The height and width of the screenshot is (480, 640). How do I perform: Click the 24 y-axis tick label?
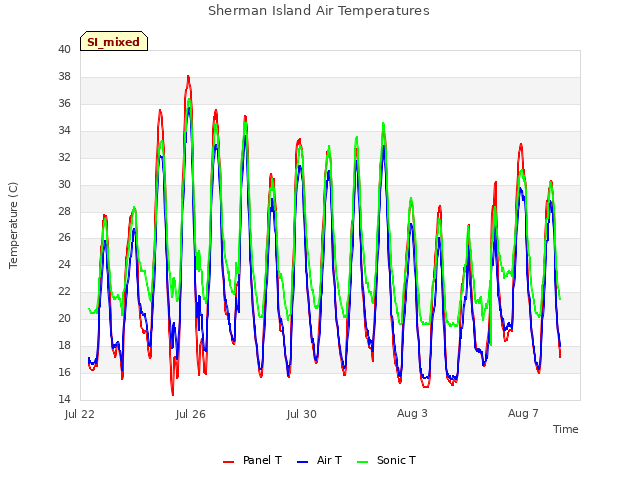tap(64, 264)
